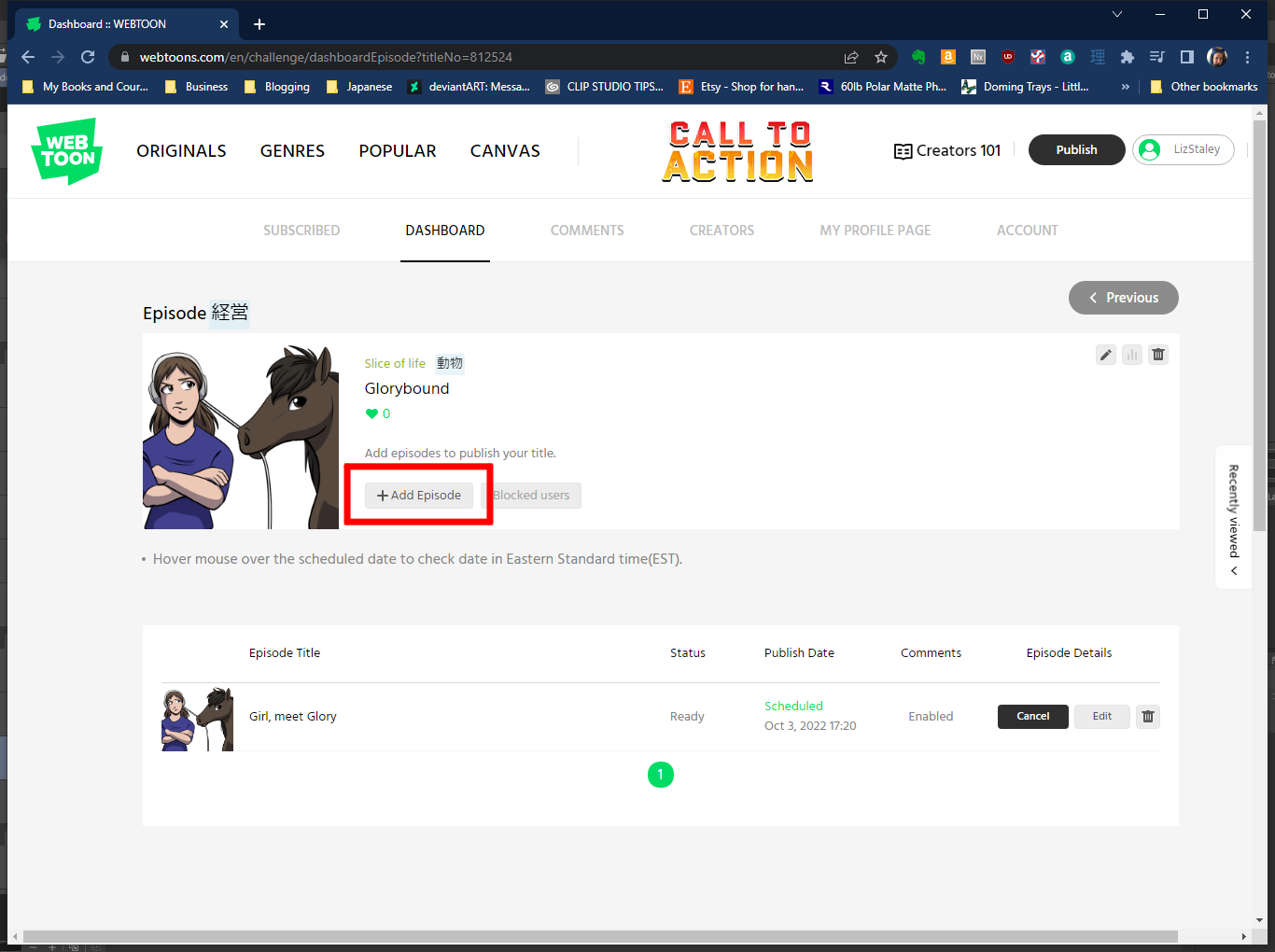The width and height of the screenshot is (1275, 952).
Task: Click the Glorybound series title
Action: (407, 388)
